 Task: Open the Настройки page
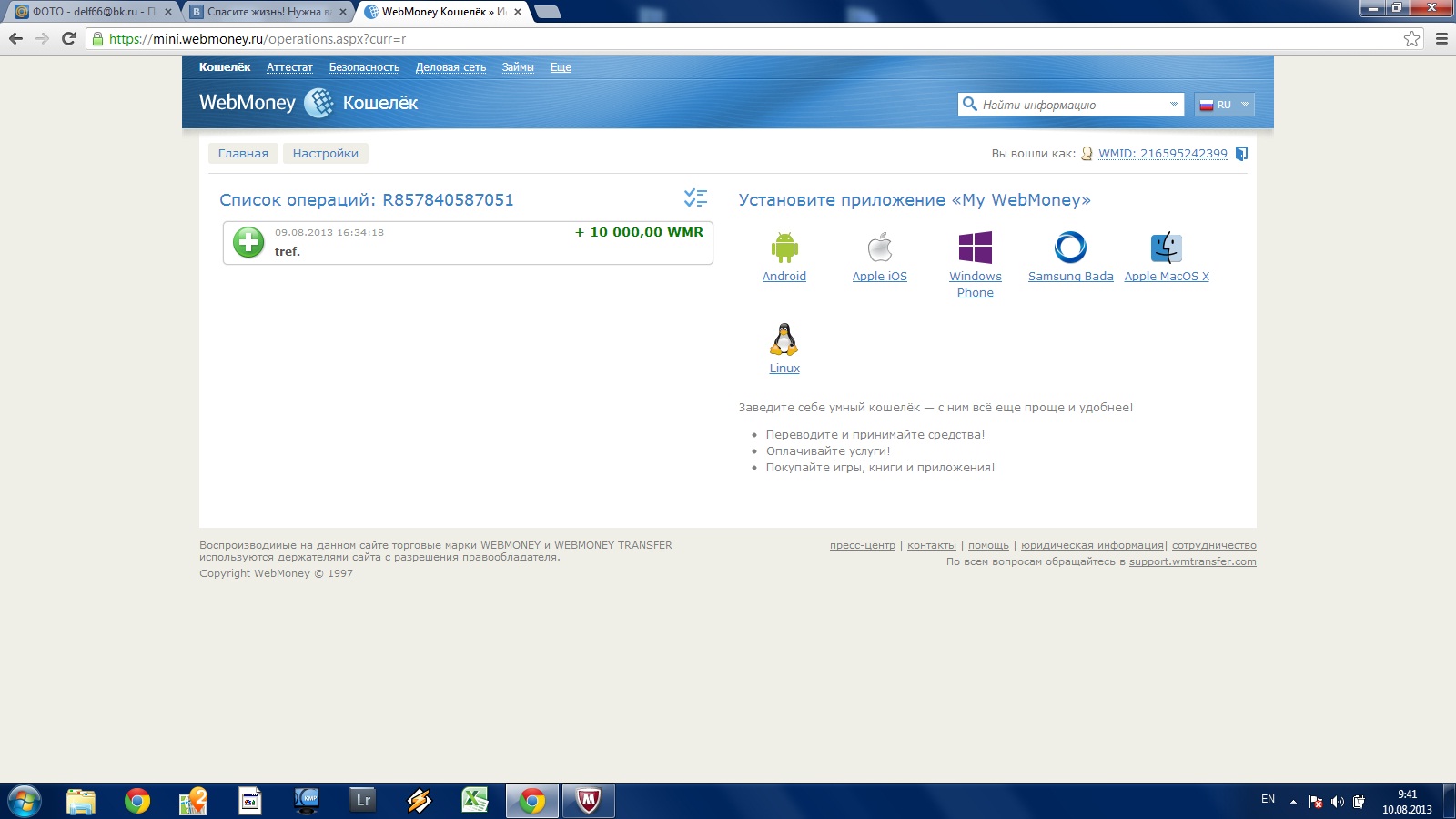pos(326,153)
